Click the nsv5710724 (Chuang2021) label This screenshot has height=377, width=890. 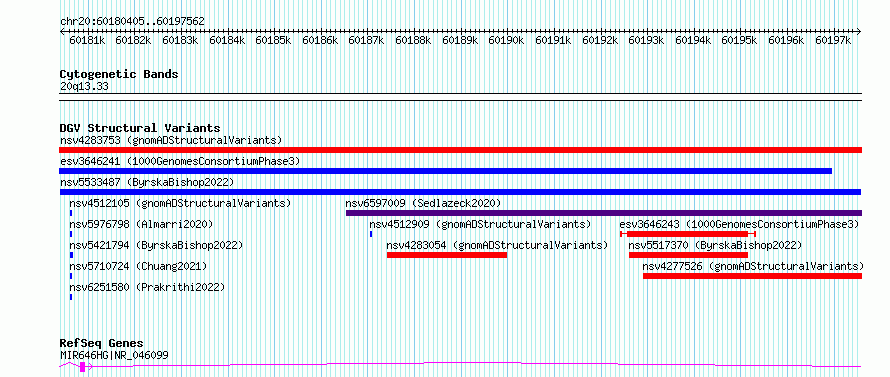click(138, 266)
